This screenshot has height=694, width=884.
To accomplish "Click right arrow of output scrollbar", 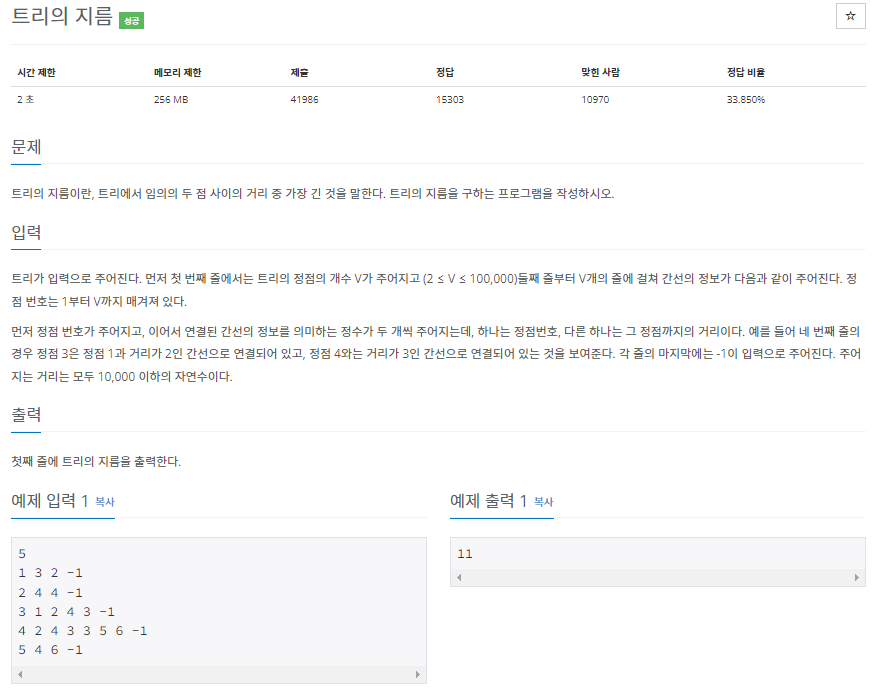I will pyautogui.click(x=856, y=577).
